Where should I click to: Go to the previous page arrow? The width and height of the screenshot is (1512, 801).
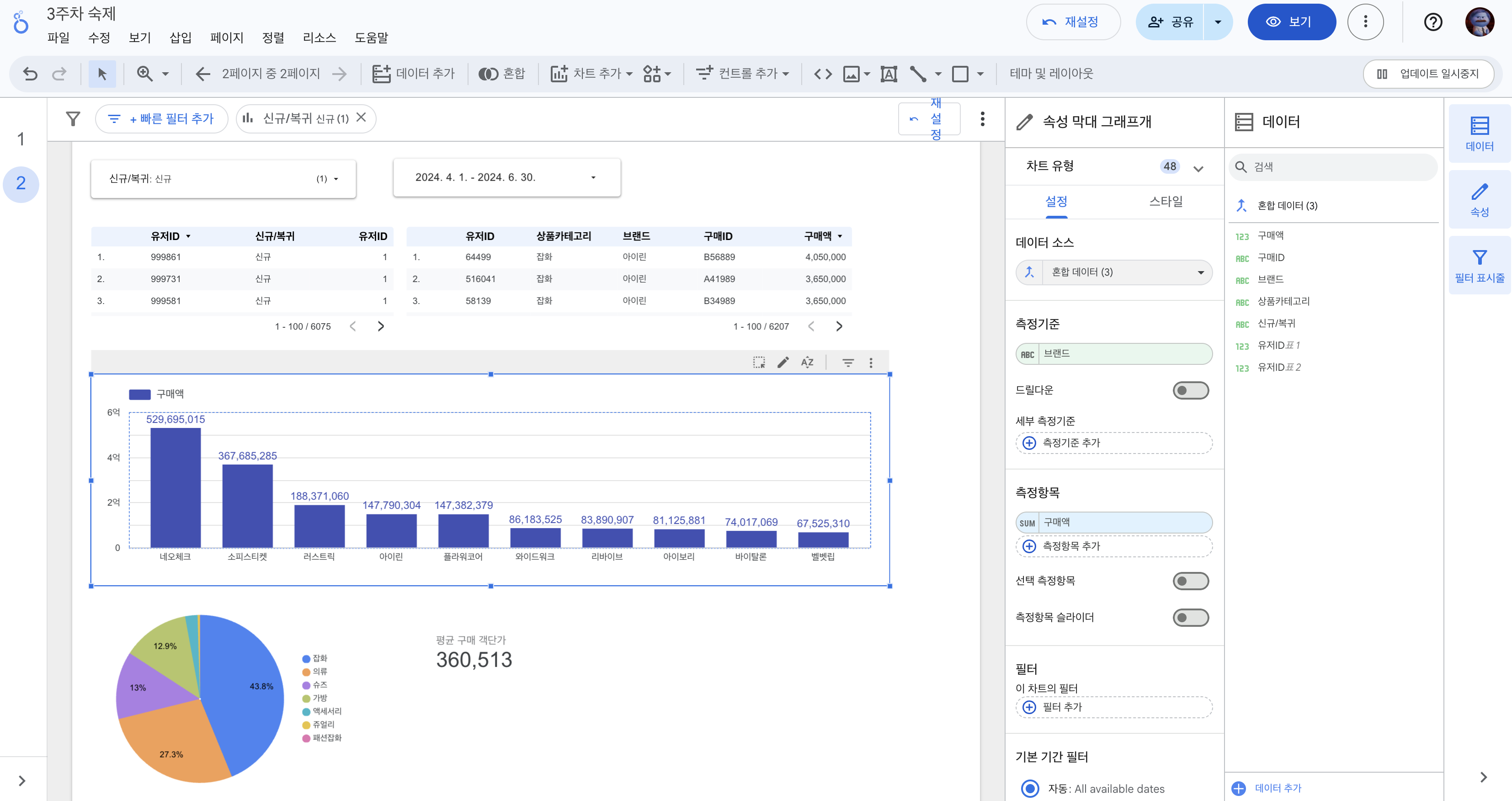(x=202, y=74)
